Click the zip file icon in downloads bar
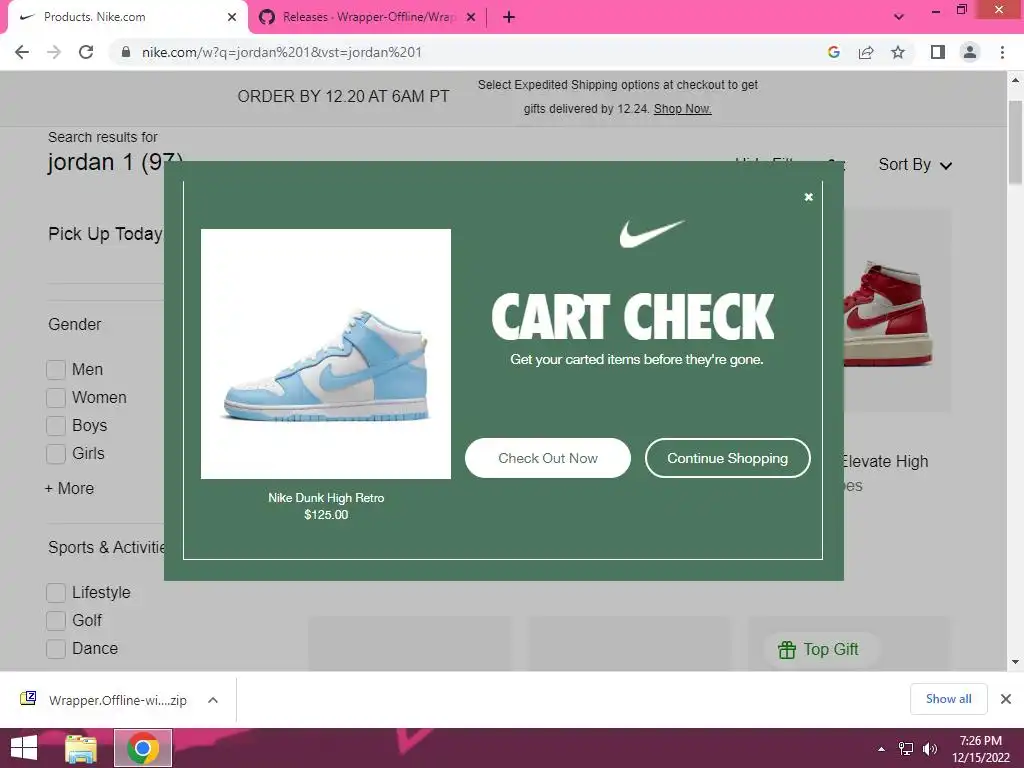 click(28, 699)
